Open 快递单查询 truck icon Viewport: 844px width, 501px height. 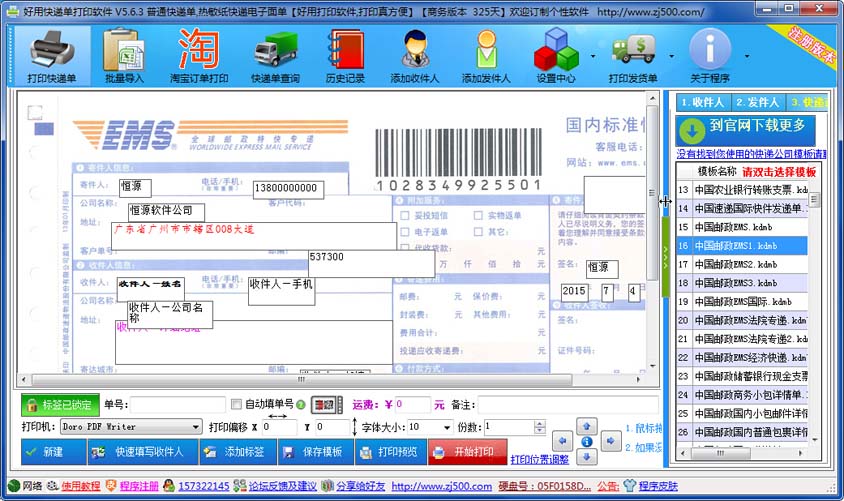coord(275,57)
